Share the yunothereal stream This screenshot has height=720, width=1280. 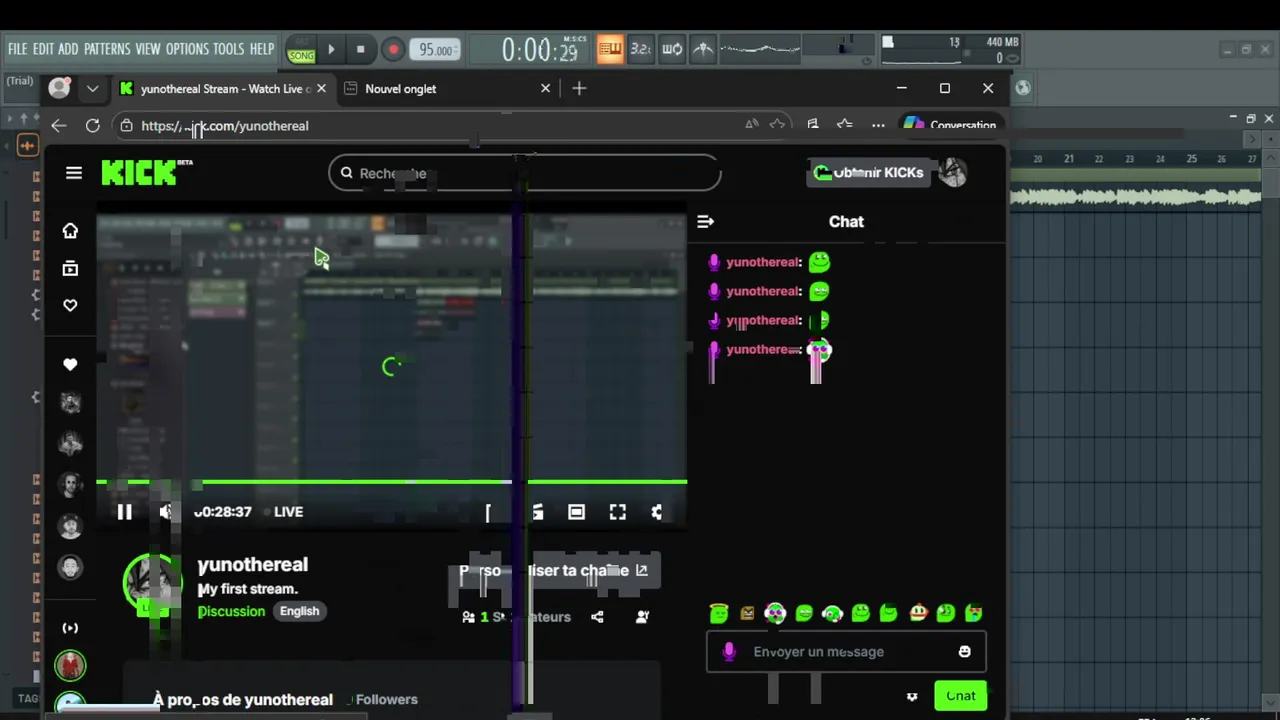pos(597,617)
